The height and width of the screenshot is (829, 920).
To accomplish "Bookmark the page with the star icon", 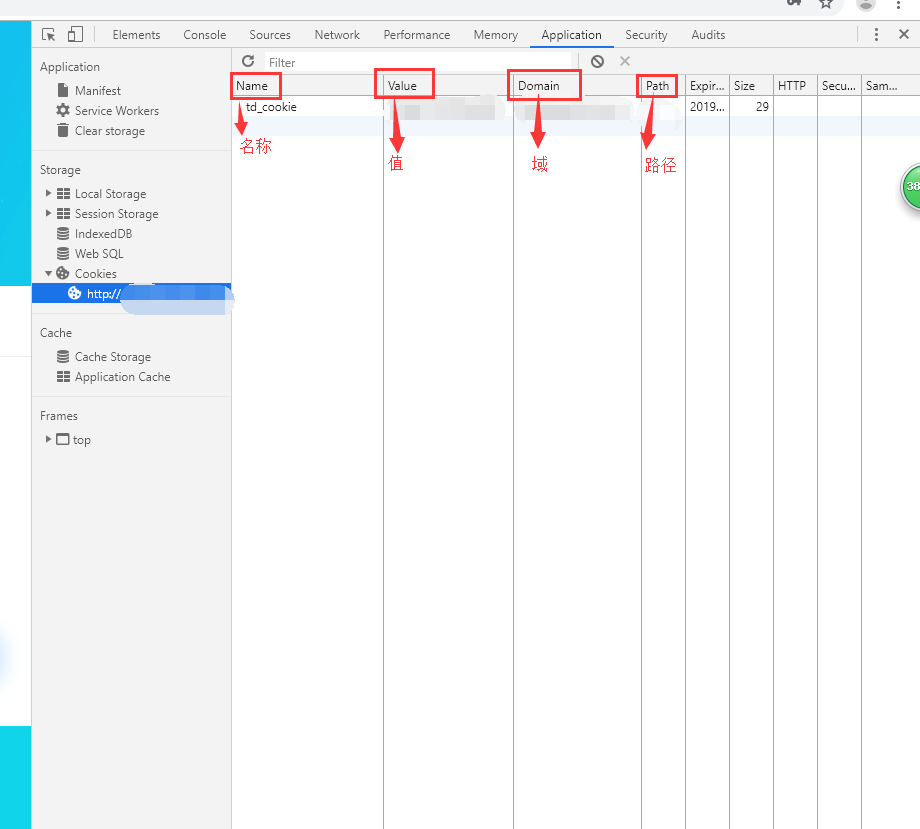I will [826, 4].
